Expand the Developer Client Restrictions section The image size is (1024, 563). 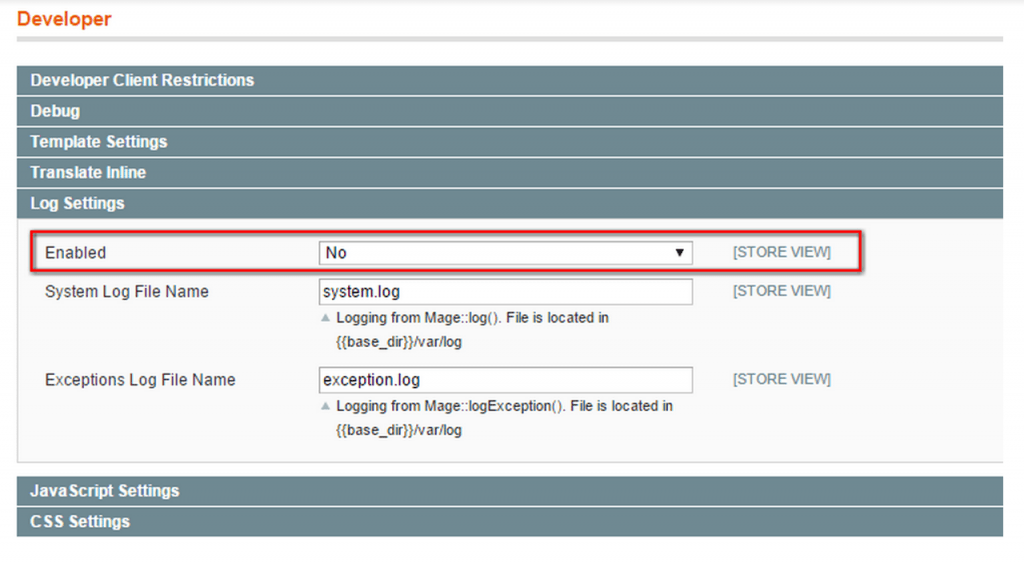(x=509, y=80)
